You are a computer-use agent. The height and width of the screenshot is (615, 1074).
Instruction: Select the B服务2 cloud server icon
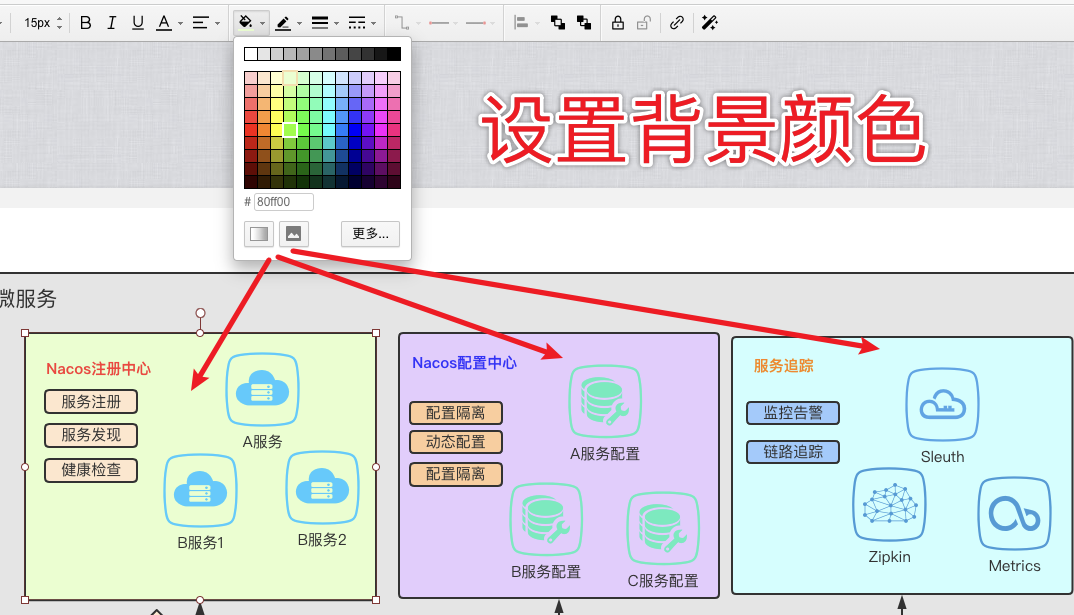(322, 488)
